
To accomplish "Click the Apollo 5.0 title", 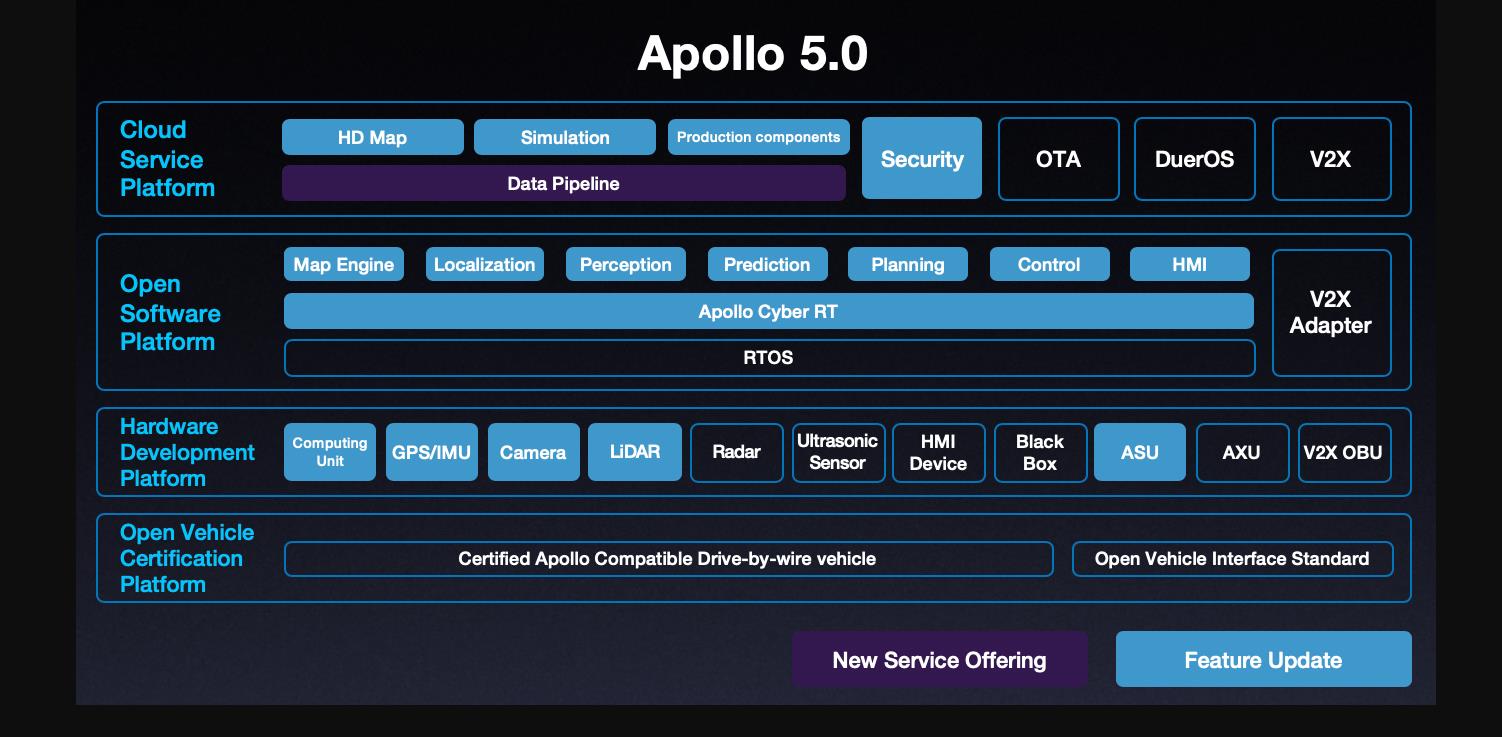I will 752,53.
